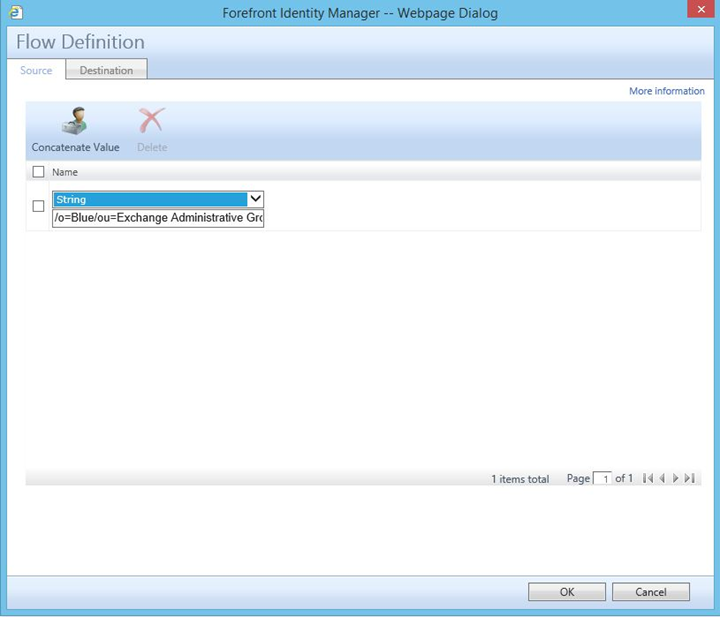Viewport: 720px width, 617px height.
Task: Click the Concatenate Value user icon
Action: [74, 121]
